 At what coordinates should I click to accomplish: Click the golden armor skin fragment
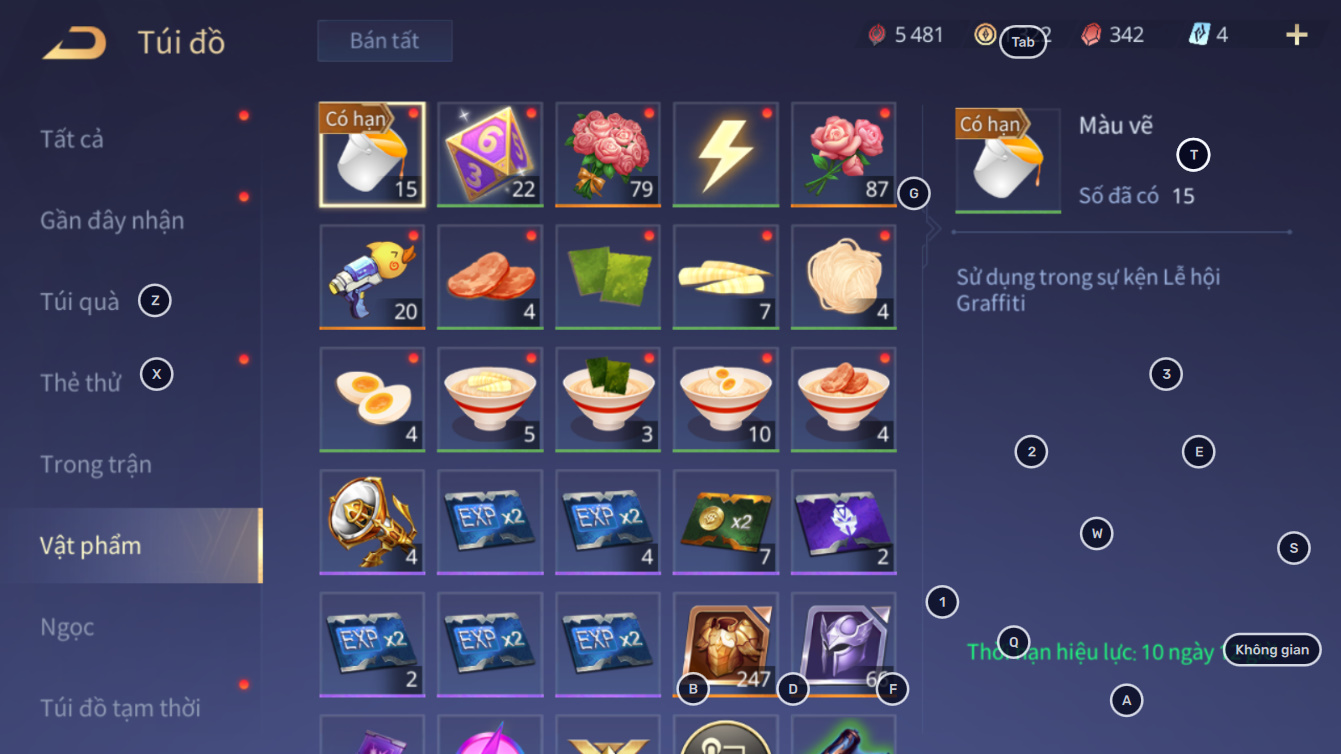click(726, 645)
